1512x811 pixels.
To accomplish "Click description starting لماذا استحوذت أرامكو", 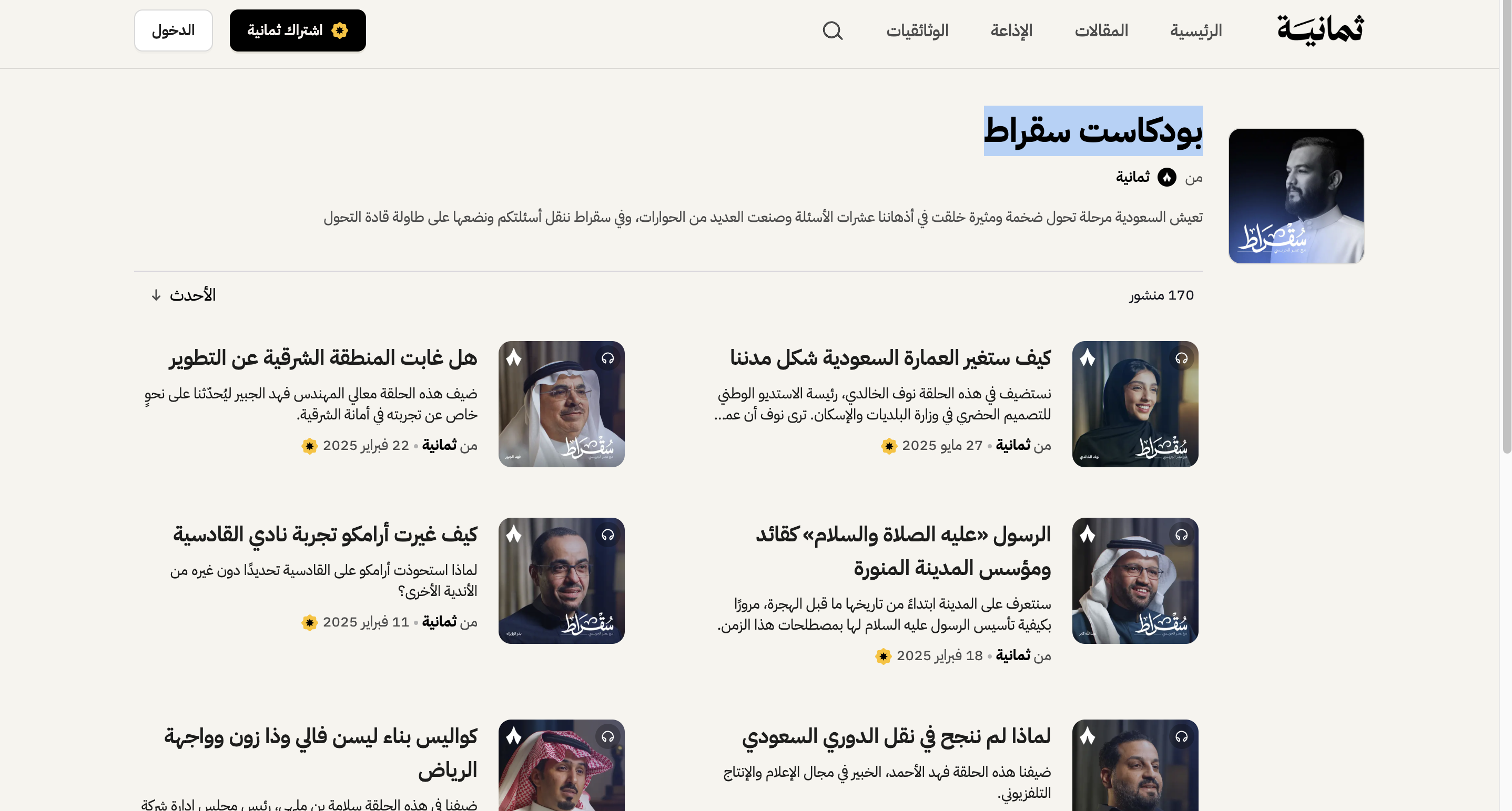I will (x=323, y=581).
